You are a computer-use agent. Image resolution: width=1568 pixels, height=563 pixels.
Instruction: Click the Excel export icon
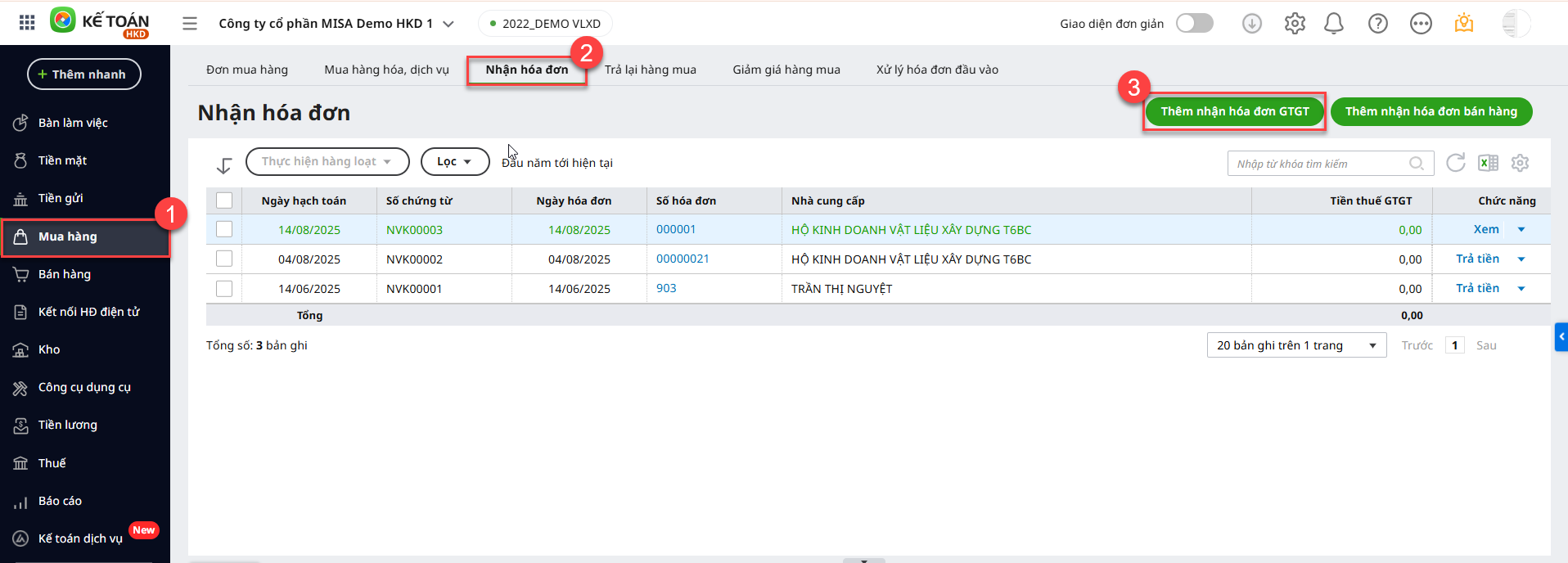[x=1488, y=163]
